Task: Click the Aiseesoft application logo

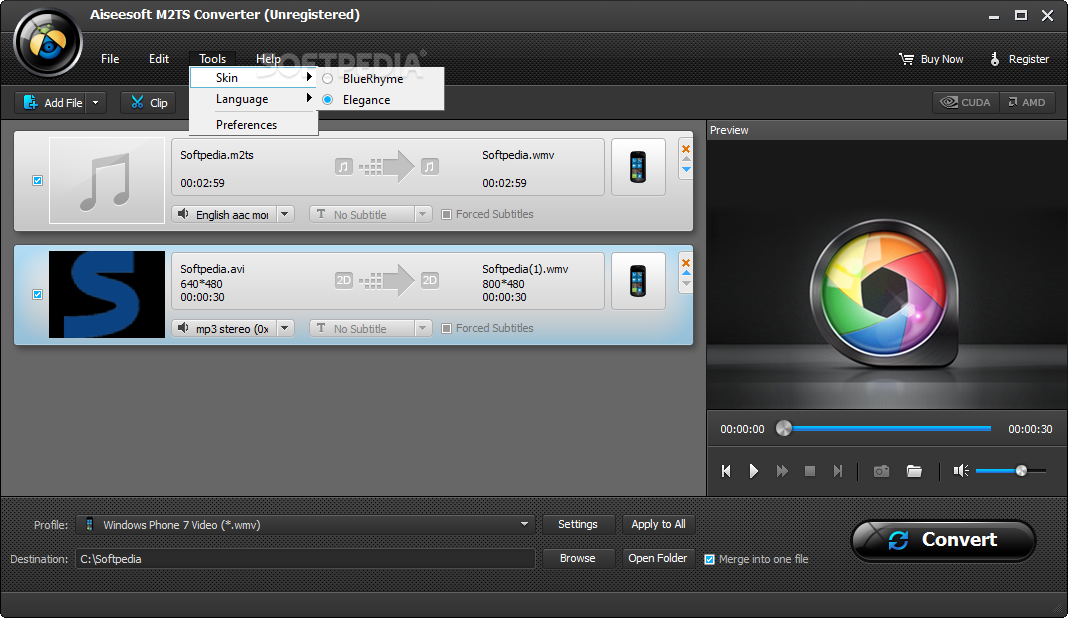Action: (48, 43)
